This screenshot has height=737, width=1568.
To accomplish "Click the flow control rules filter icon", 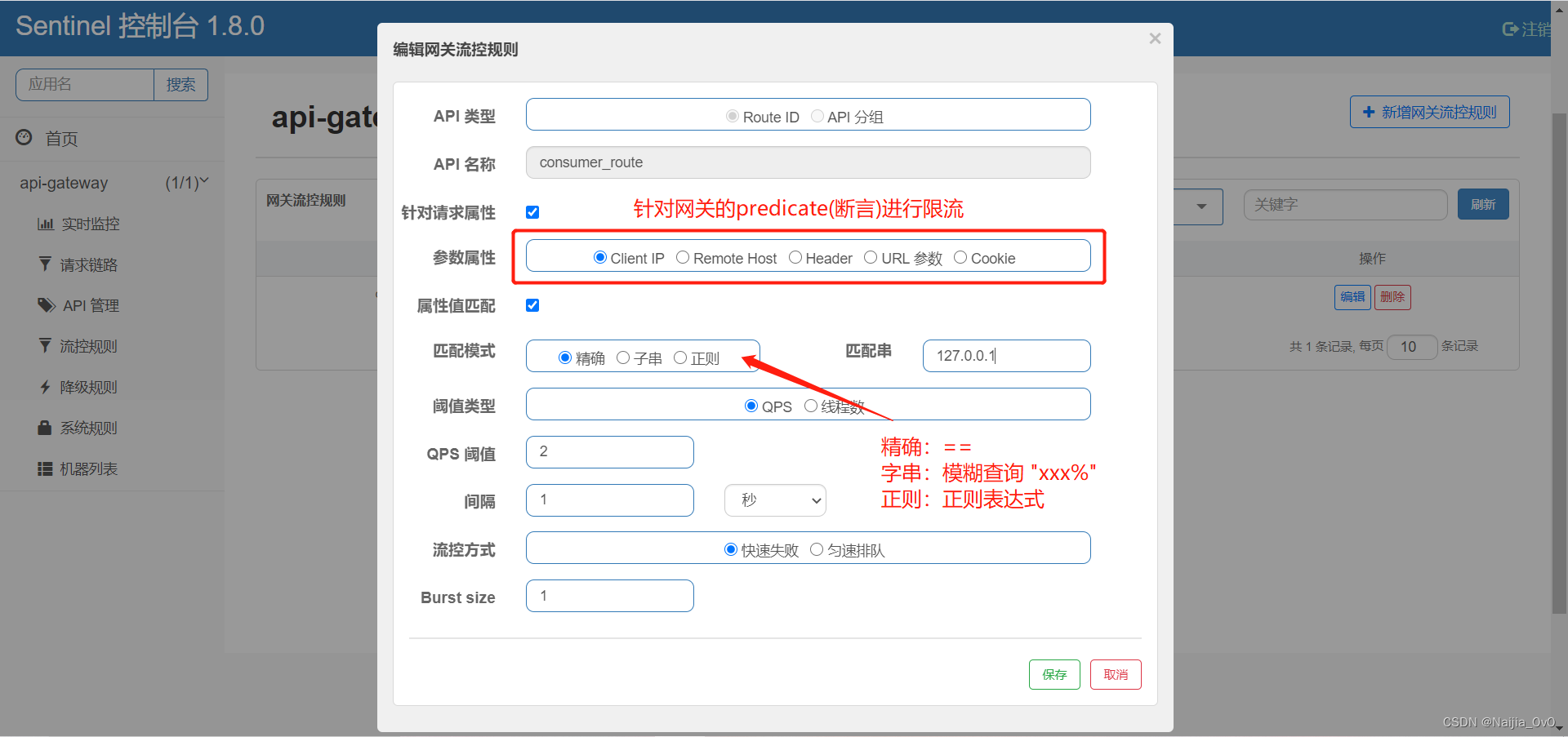I will [x=45, y=345].
